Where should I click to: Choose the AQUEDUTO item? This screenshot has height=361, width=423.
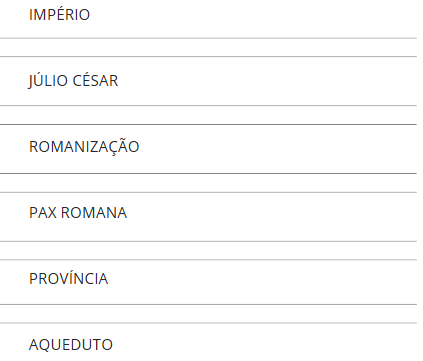tap(208, 342)
